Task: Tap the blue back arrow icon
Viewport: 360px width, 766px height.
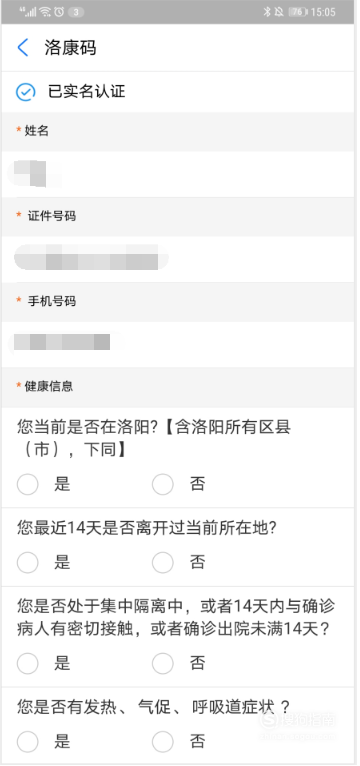Action: point(22,48)
